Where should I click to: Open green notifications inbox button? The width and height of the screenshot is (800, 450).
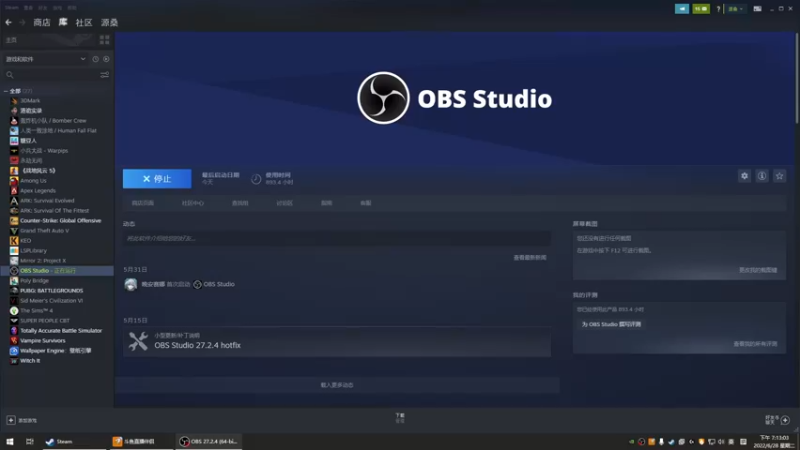(x=701, y=9)
